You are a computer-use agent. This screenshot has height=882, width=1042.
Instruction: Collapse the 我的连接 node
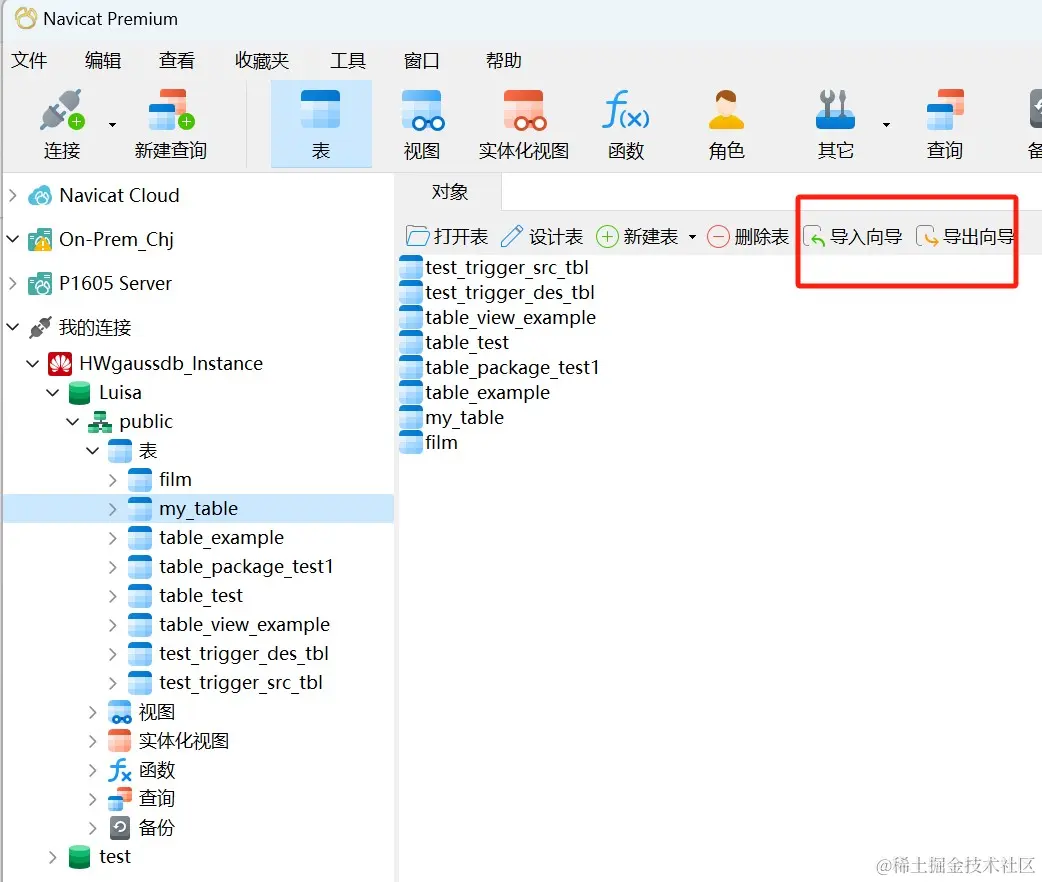13,326
